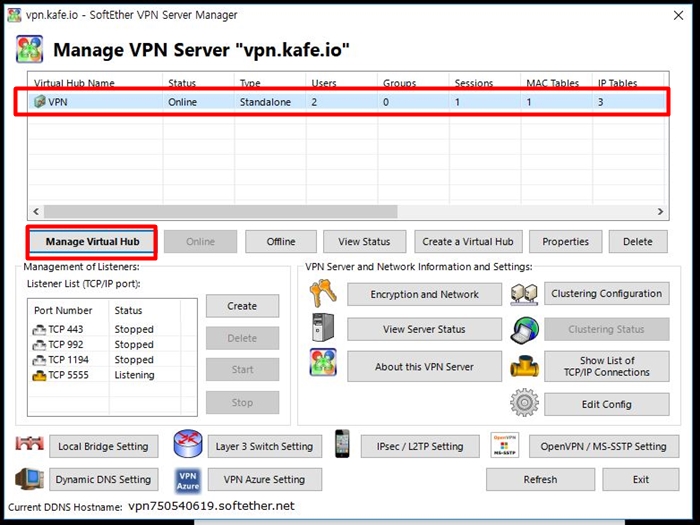
Task: Click the Layer 3 Switch router icon
Action: 188,444
